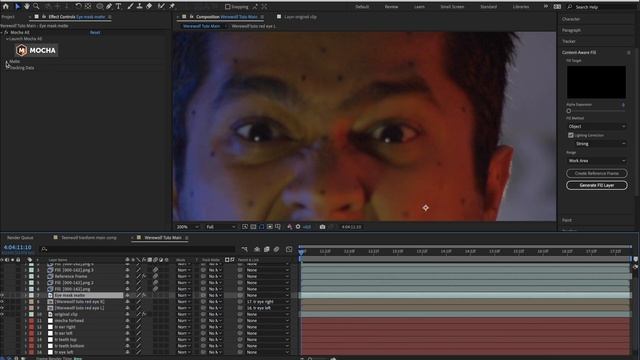Open the Full resolution dropdown
Viewport: 640px width, 360px height.
point(221,227)
